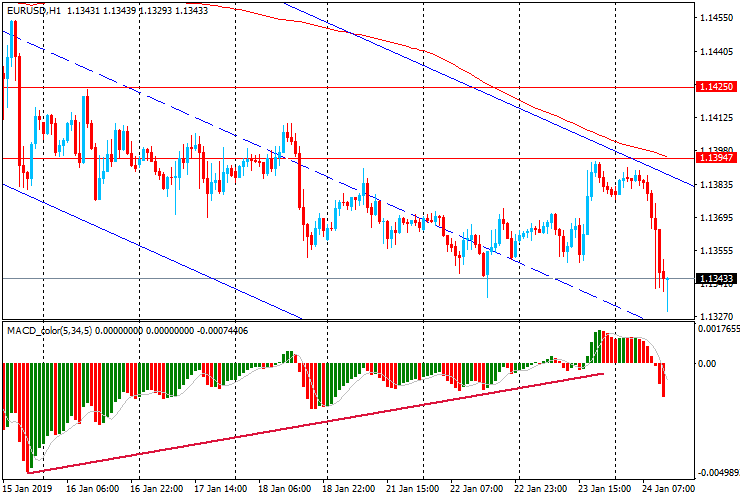Click the 1.13835 price scale value
The height and width of the screenshot is (500, 740).
coord(716,185)
